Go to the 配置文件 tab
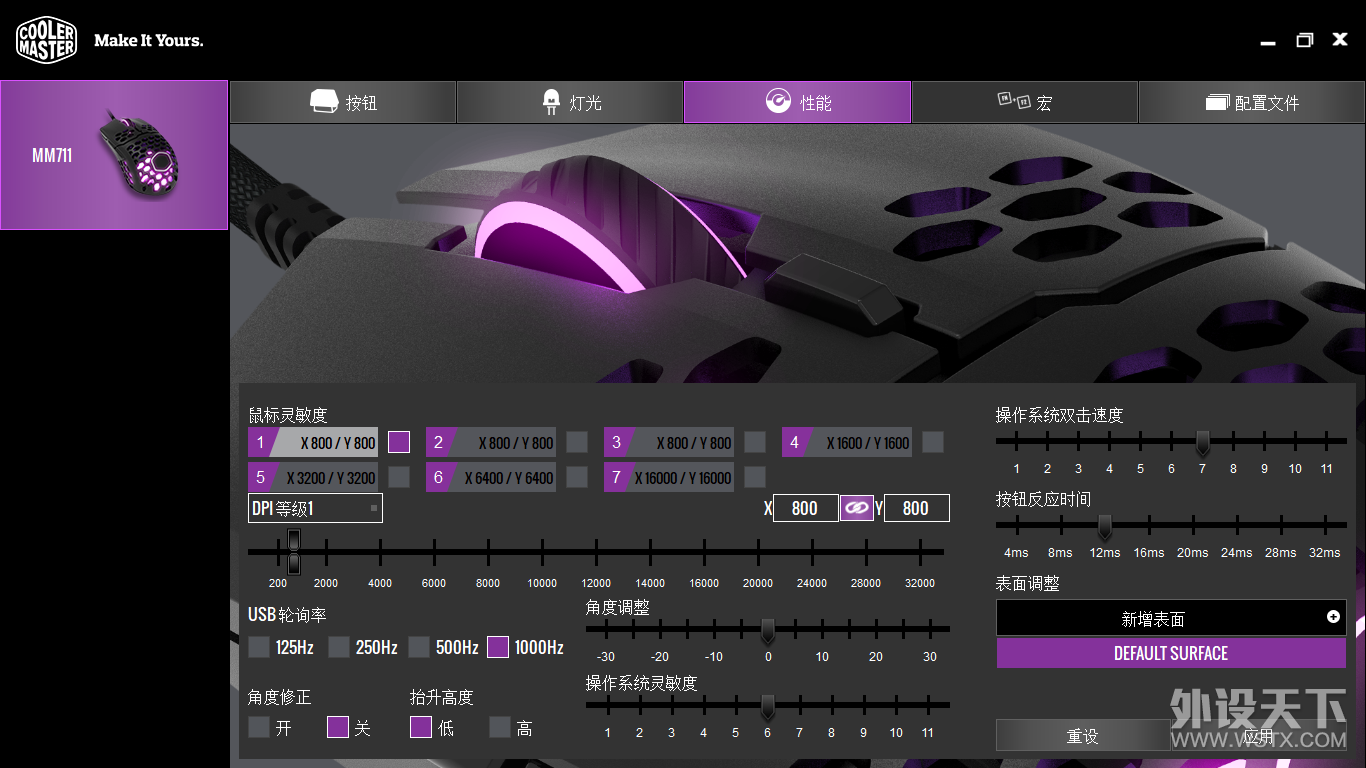 (1252, 102)
